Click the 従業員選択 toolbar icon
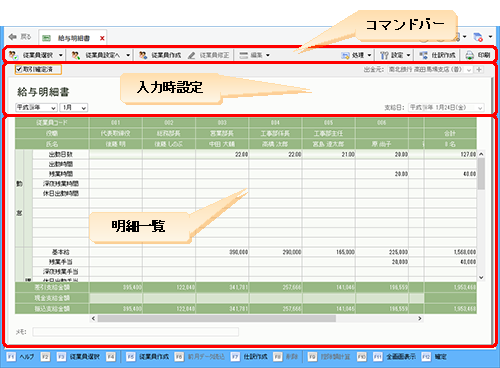The width and height of the screenshot is (500, 368). point(13,55)
